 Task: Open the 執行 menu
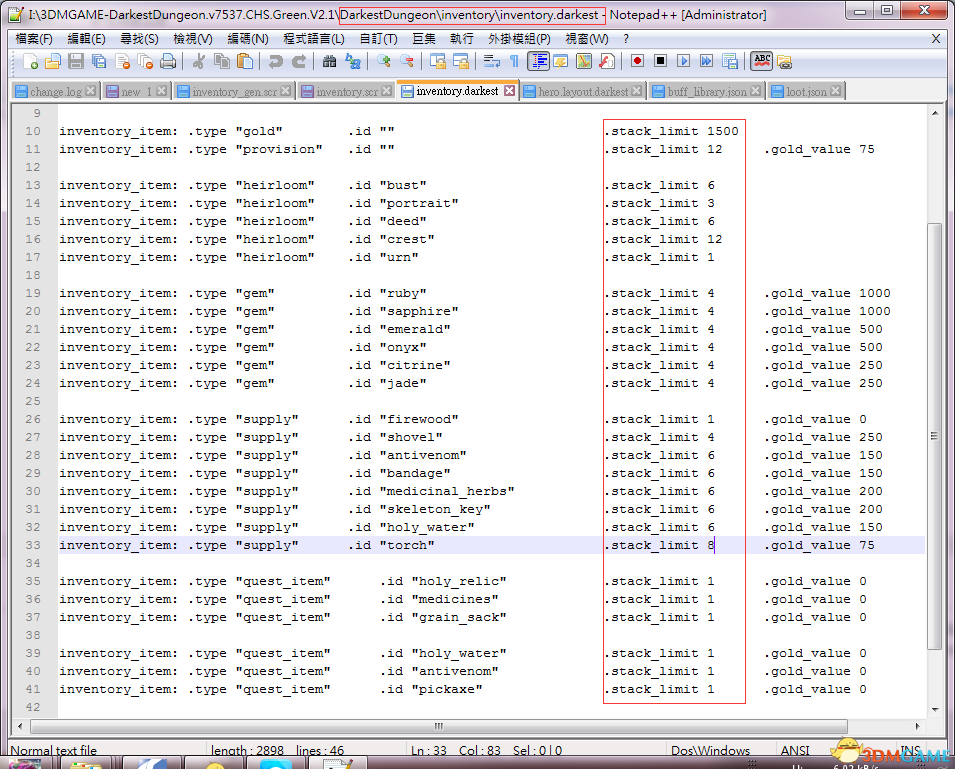point(462,39)
